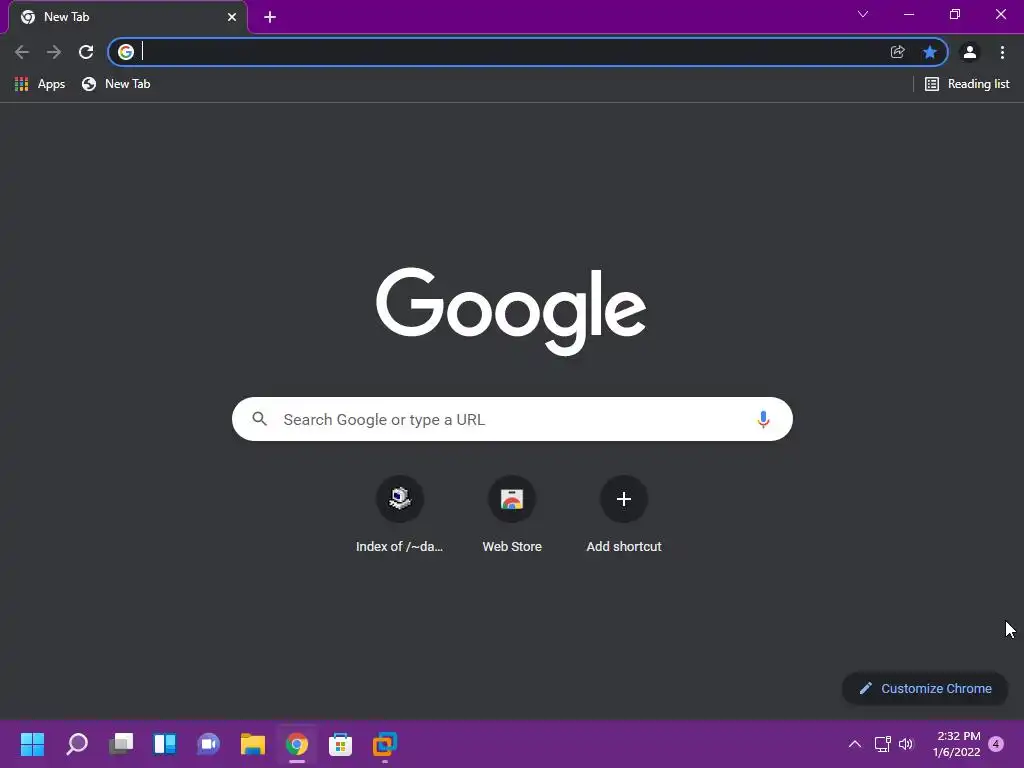Open File Explorer from the taskbar

click(253, 744)
